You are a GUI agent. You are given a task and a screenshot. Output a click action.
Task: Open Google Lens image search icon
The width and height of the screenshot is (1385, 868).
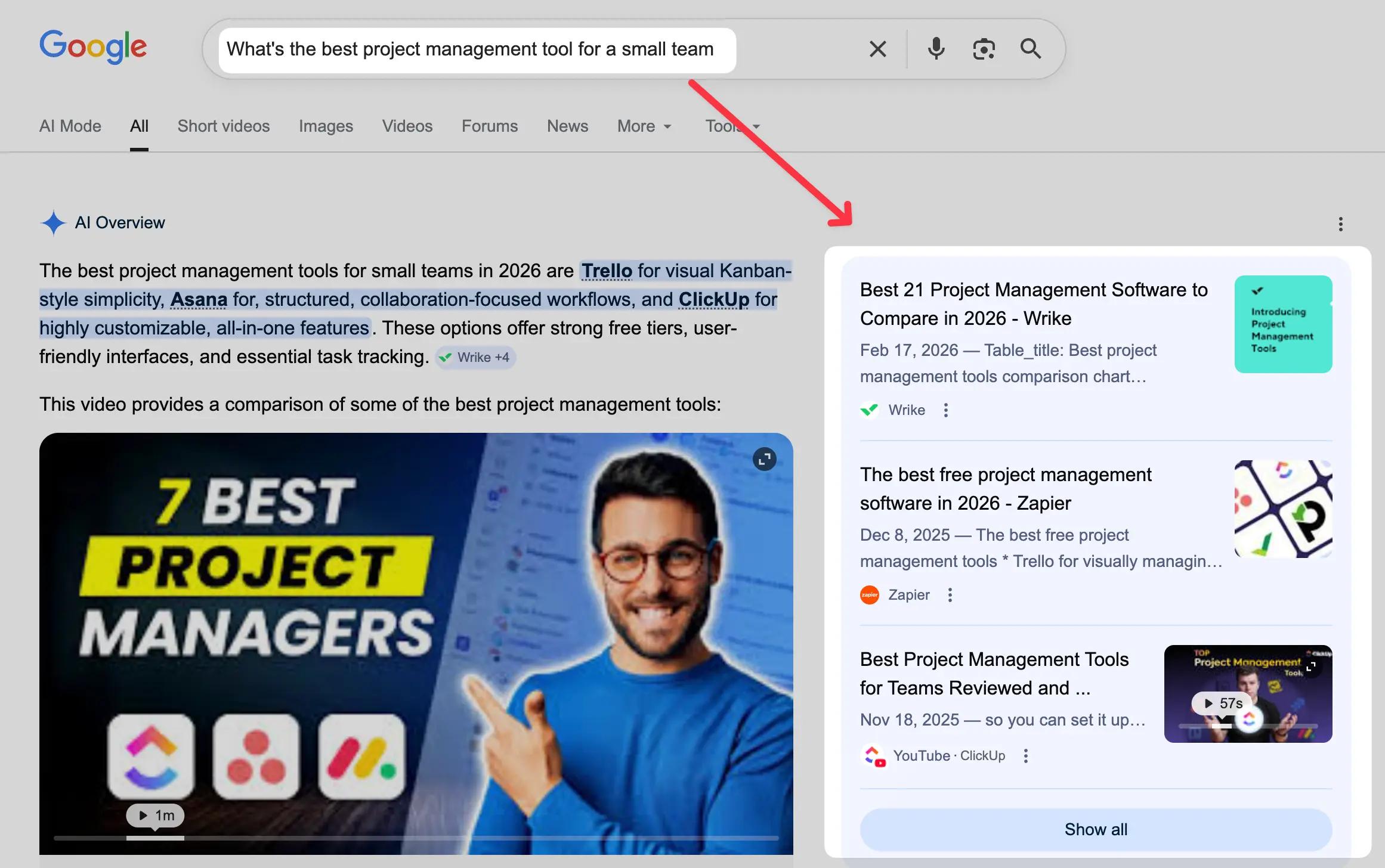[x=984, y=49]
